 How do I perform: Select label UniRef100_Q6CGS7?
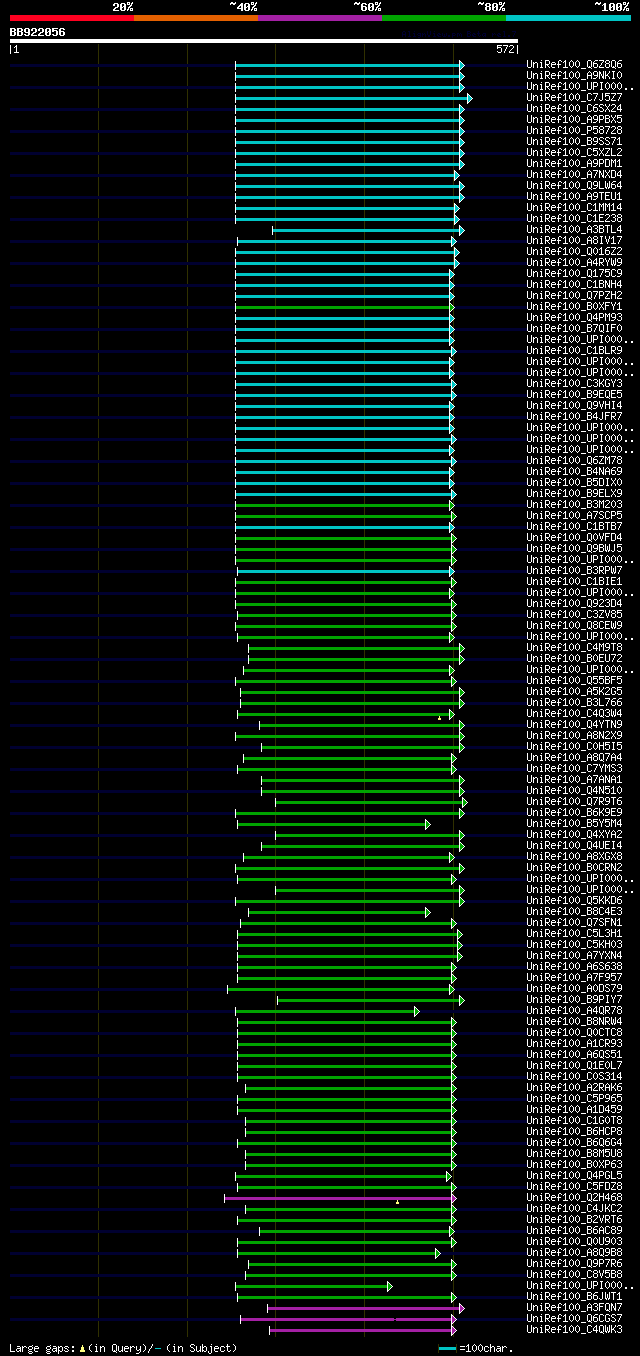pos(574,1319)
